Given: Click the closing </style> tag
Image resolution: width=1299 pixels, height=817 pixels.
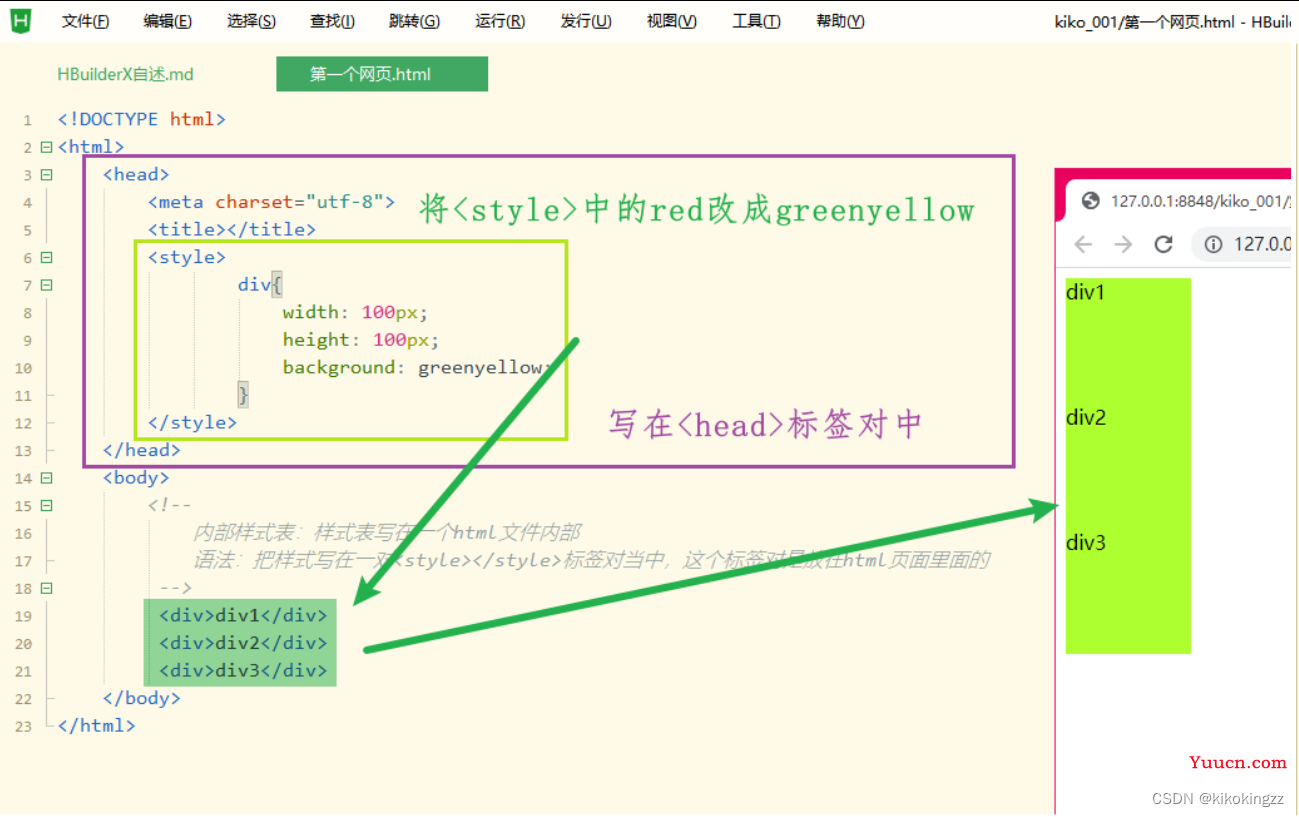Looking at the screenshot, I should coord(193,422).
